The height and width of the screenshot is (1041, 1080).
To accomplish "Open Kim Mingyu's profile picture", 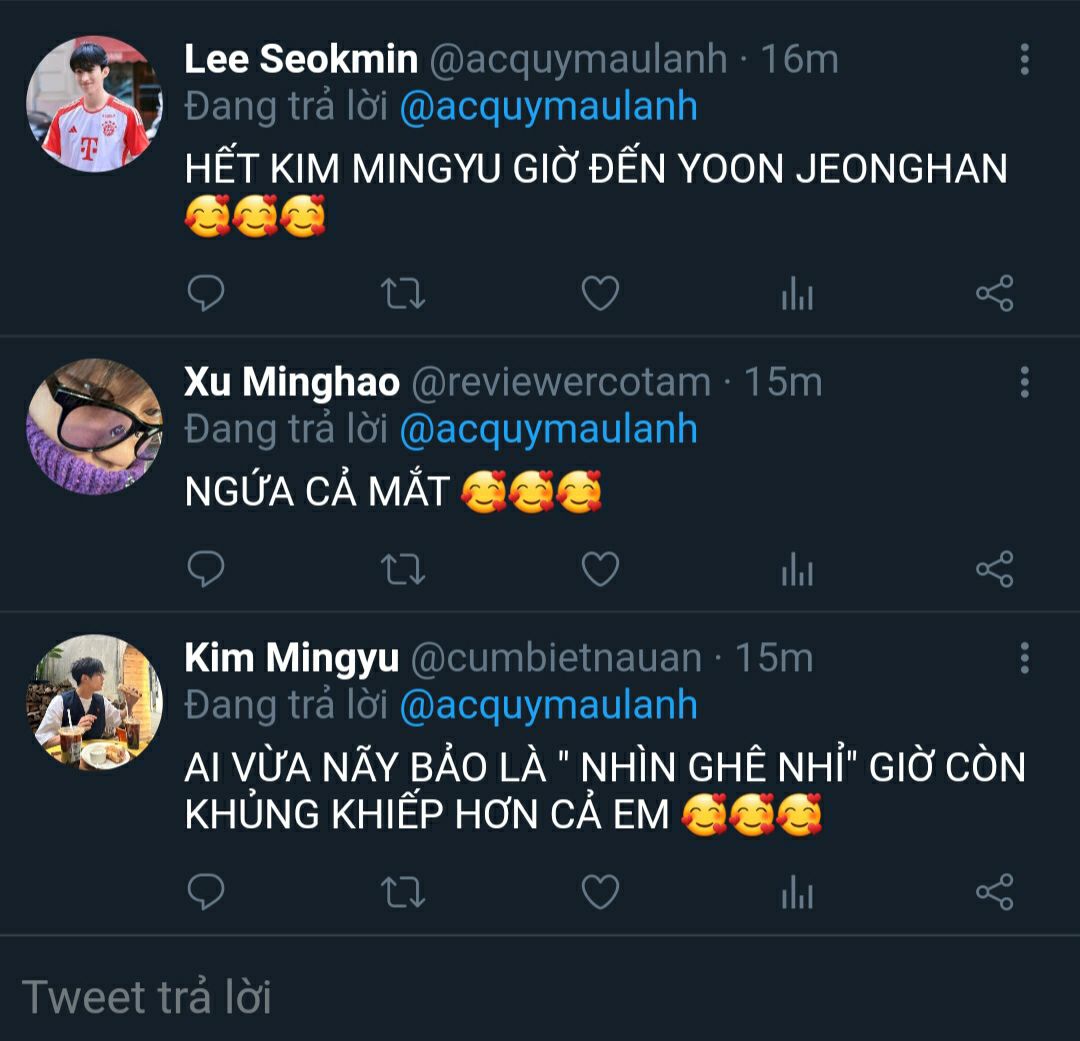I will 94,702.
